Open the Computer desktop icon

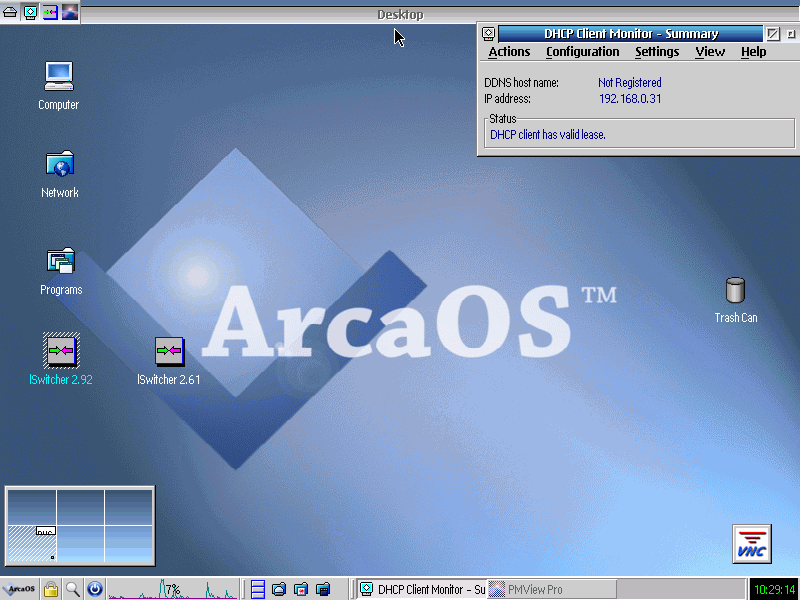point(59,76)
